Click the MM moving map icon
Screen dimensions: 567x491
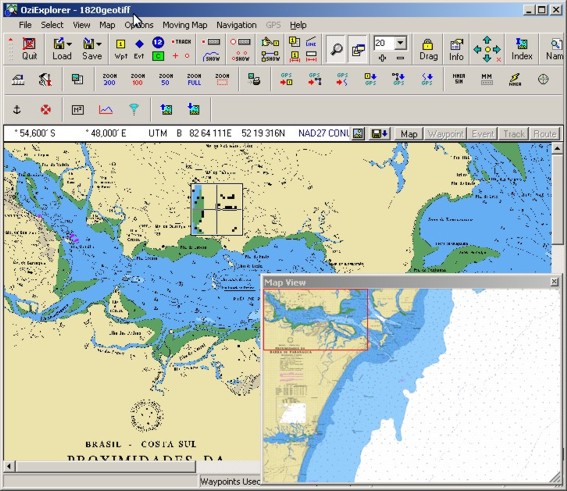(487, 79)
